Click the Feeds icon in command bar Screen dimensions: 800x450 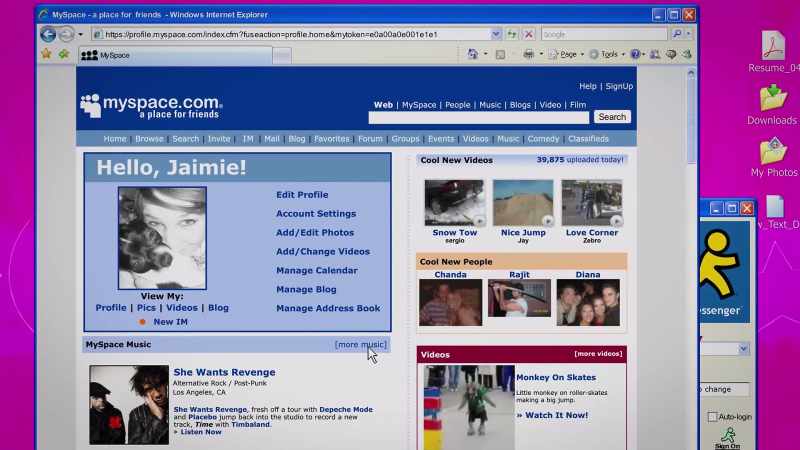(x=501, y=54)
